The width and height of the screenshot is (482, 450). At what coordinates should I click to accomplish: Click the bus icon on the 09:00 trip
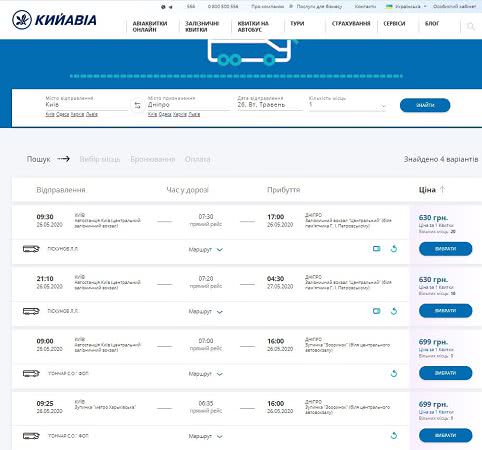tap(31, 373)
